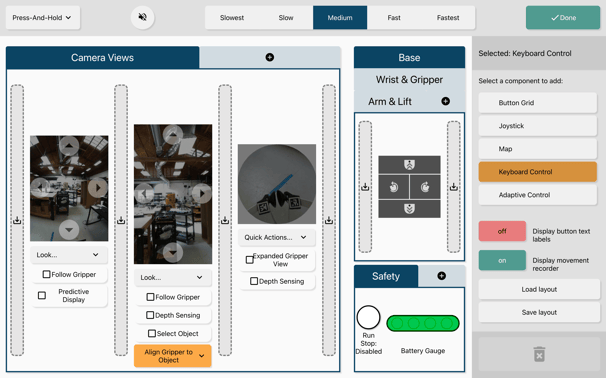Look left arrow on first camera view

(40, 187)
